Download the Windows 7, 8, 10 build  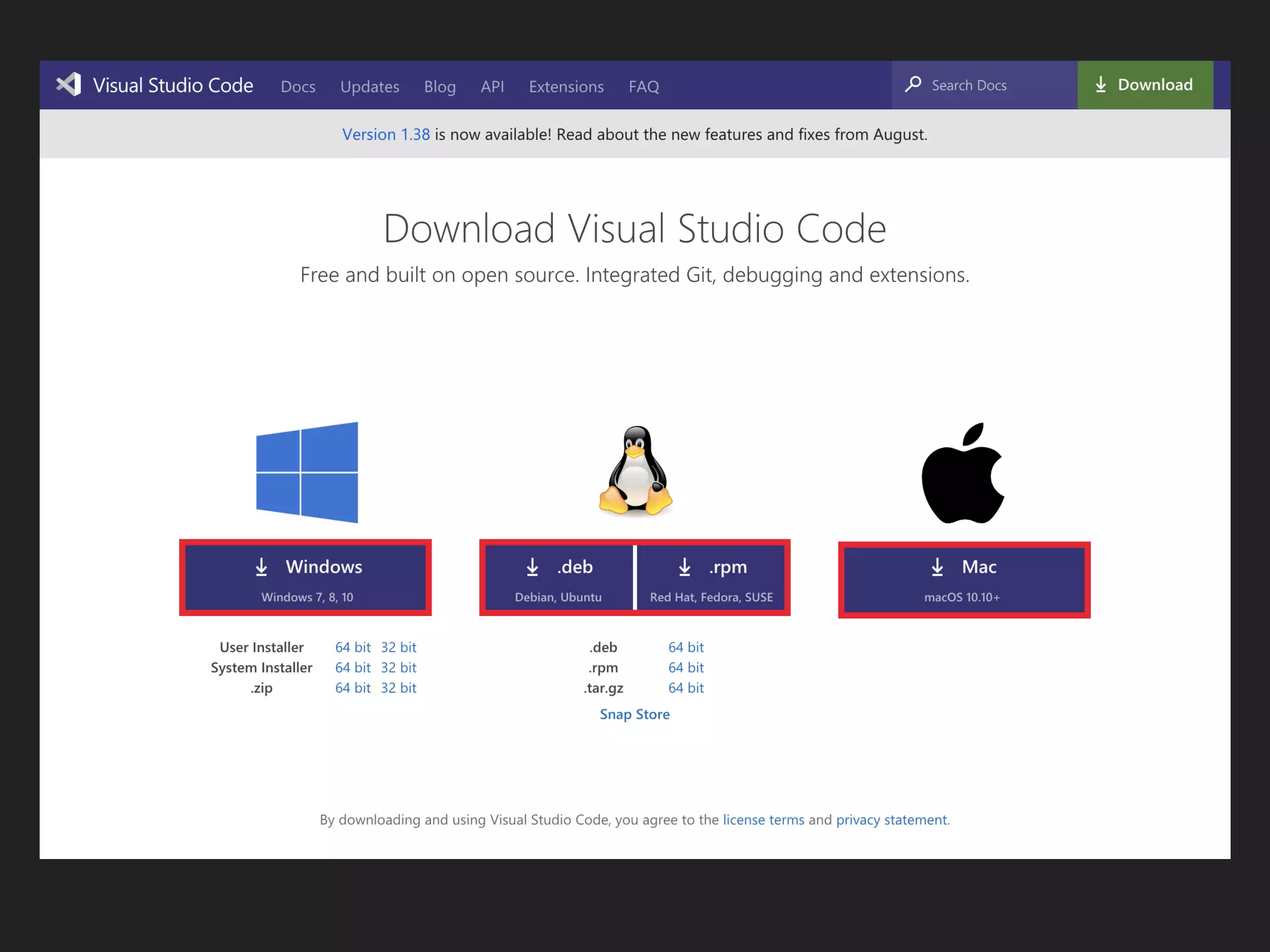tap(306, 578)
